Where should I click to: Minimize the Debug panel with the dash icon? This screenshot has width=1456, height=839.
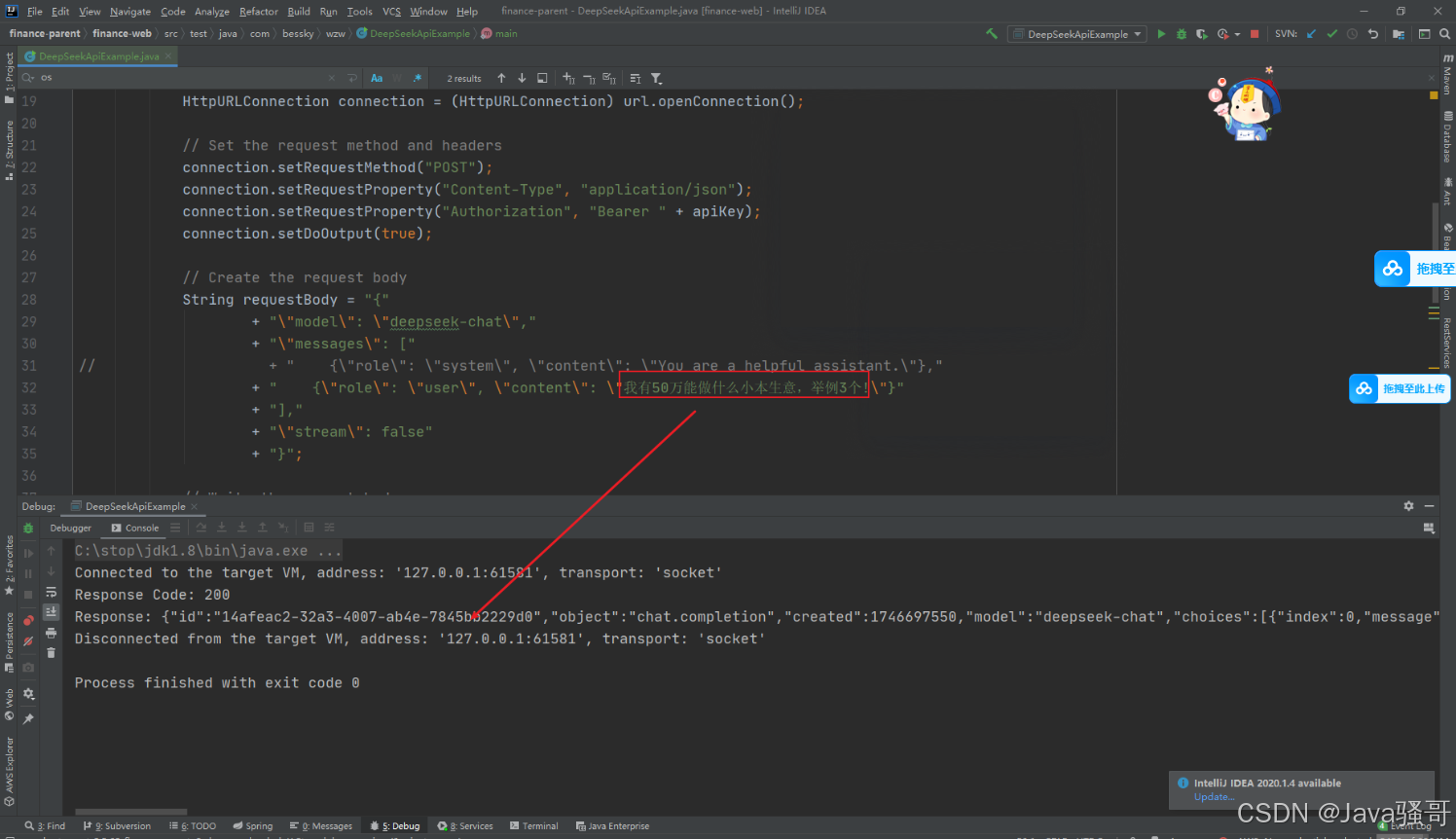(1429, 506)
